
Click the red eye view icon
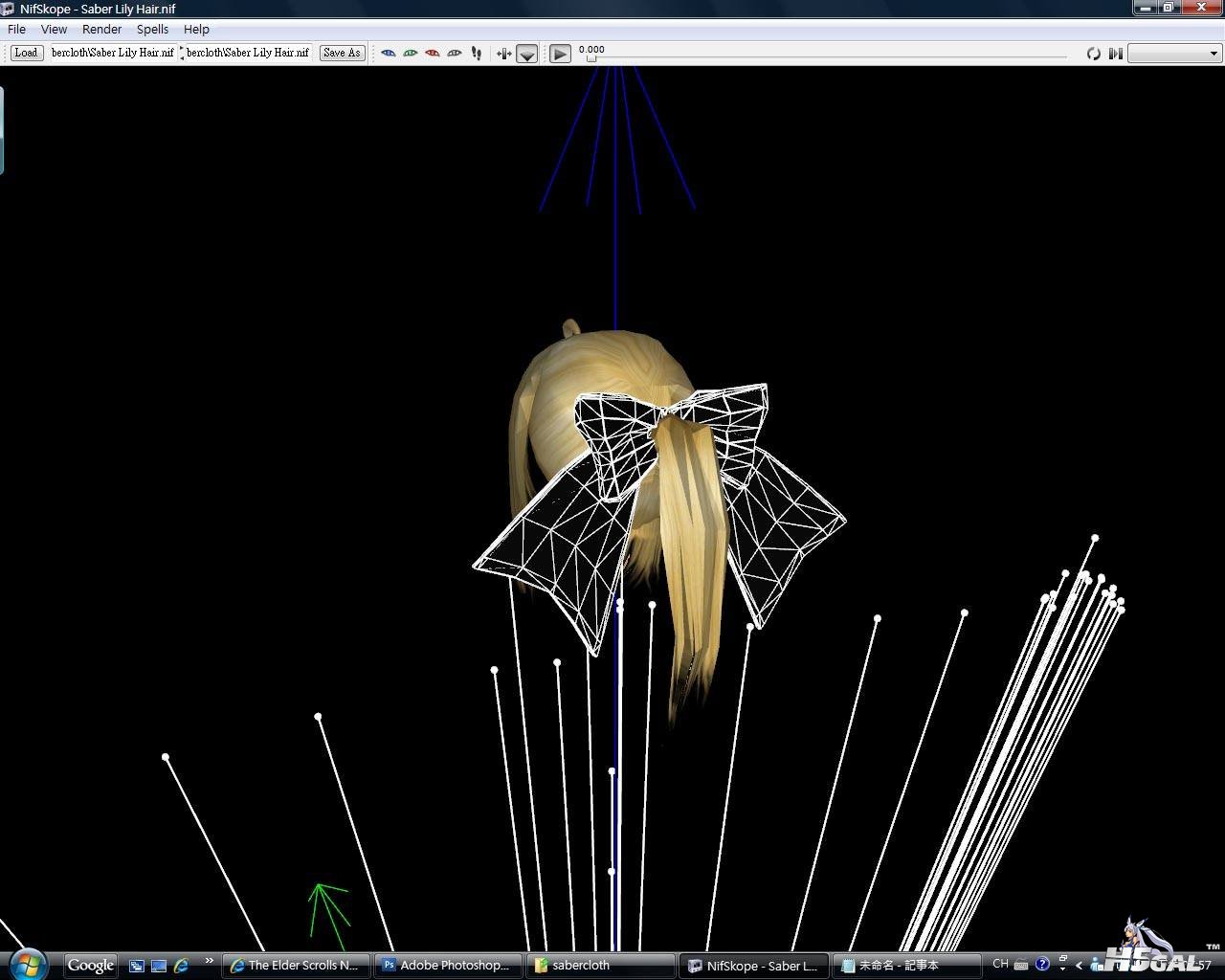click(x=432, y=53)
